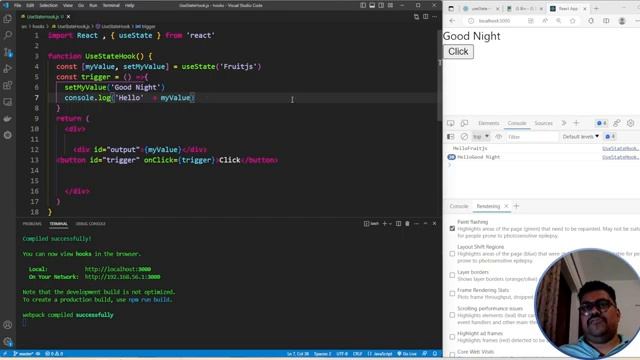Click the clear console icon
The image size is (640, 360).
(464, 137)
